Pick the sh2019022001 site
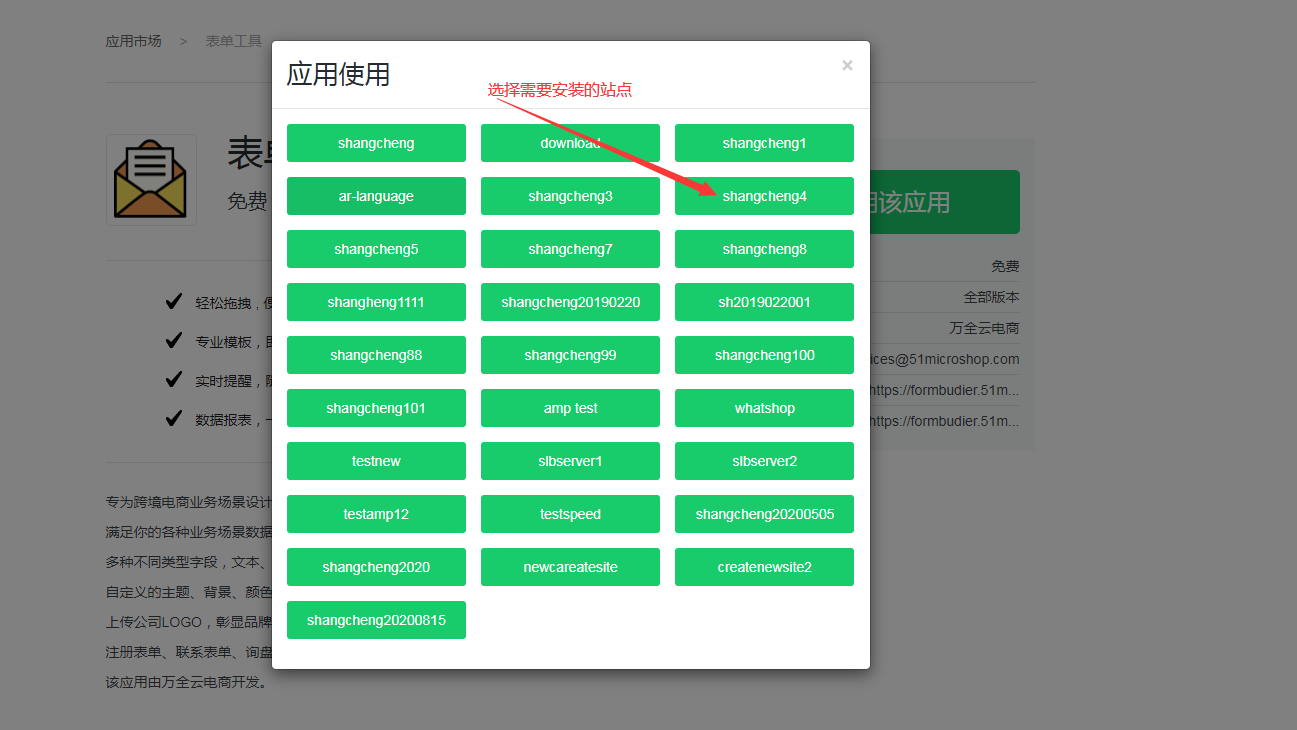This screenshot has width=1297, height=730. click(764, 302)
